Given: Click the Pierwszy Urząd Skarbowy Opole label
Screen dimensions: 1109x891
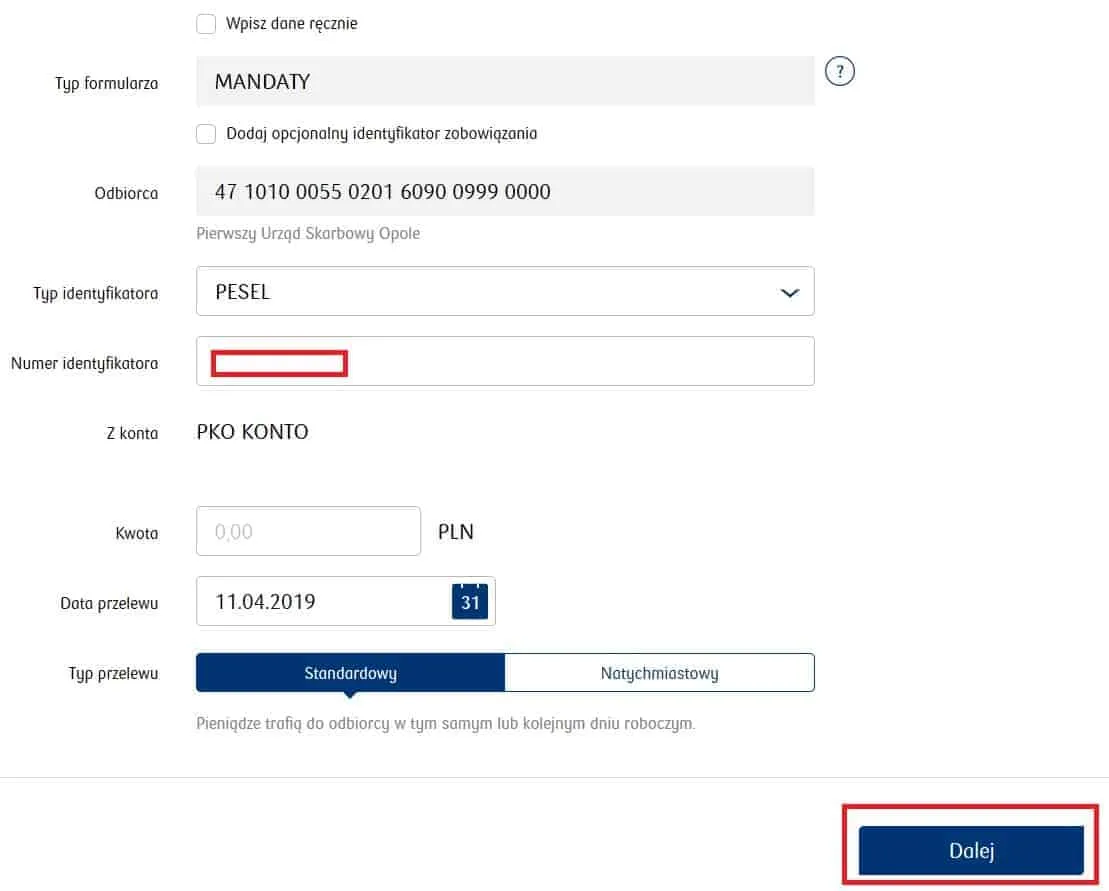Looking at the screenshot, I should 307,233.
